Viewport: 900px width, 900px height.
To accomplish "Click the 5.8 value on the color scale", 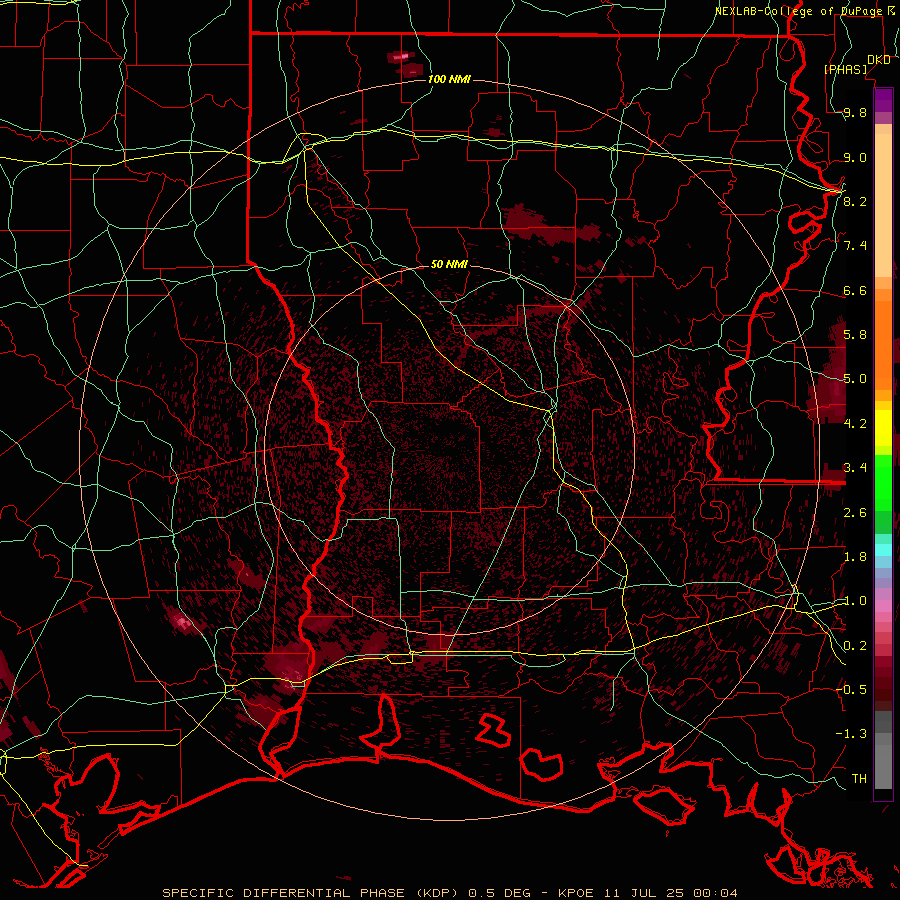I will click(855, 335).
